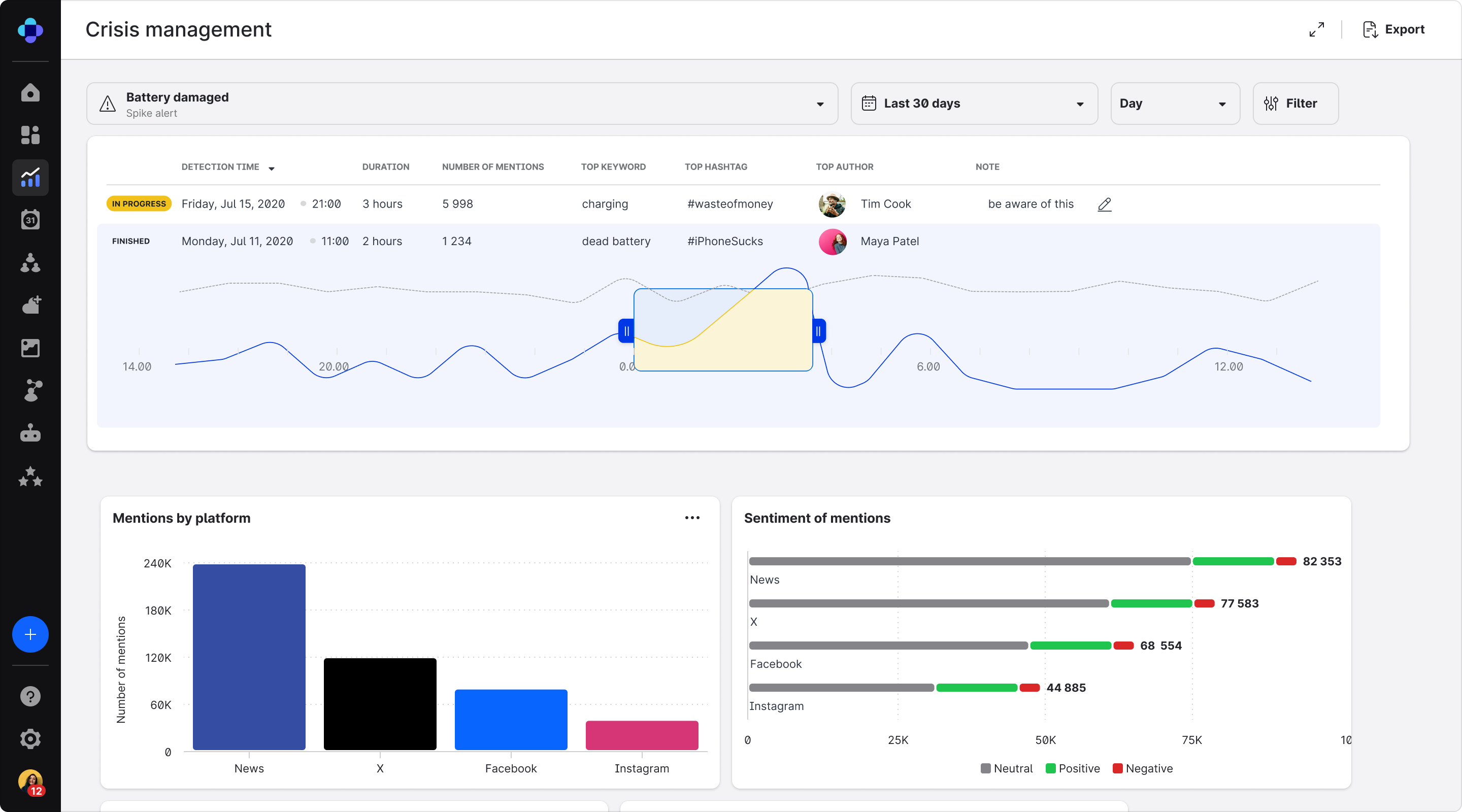Click the IN PROGRESS status badge

(139, 204)
